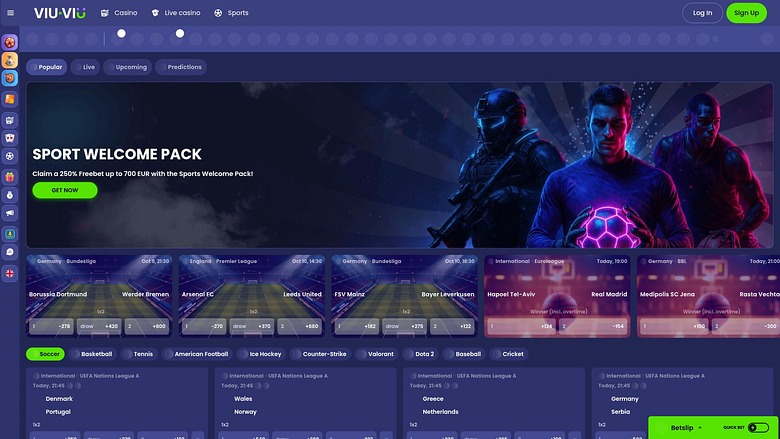Select the Soccer sport filter
The height and width of the screenshot is (439, 780).
coord(45,354)
